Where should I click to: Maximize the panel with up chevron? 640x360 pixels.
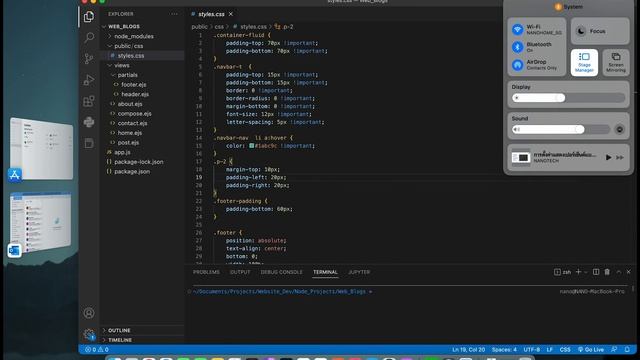click(618, 272)
